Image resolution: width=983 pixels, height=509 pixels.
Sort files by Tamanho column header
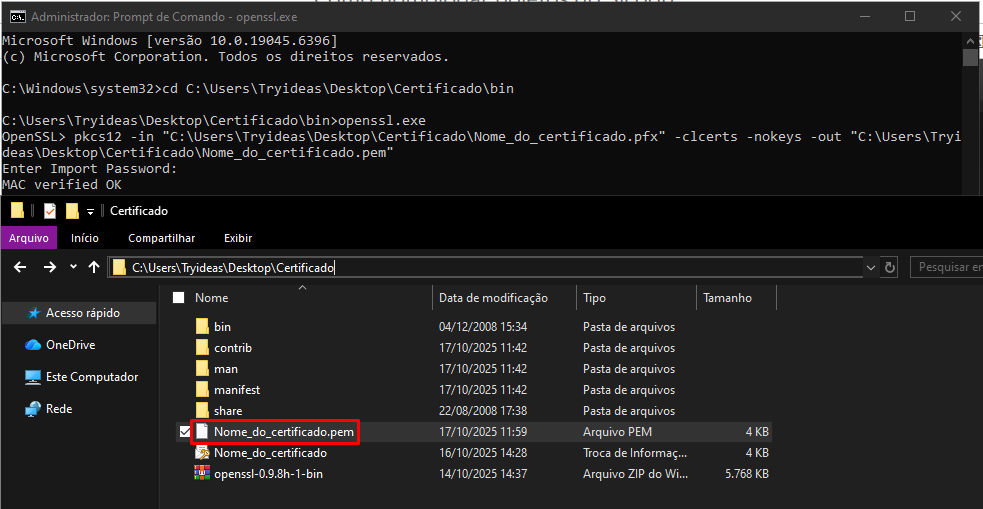[727, 298]
